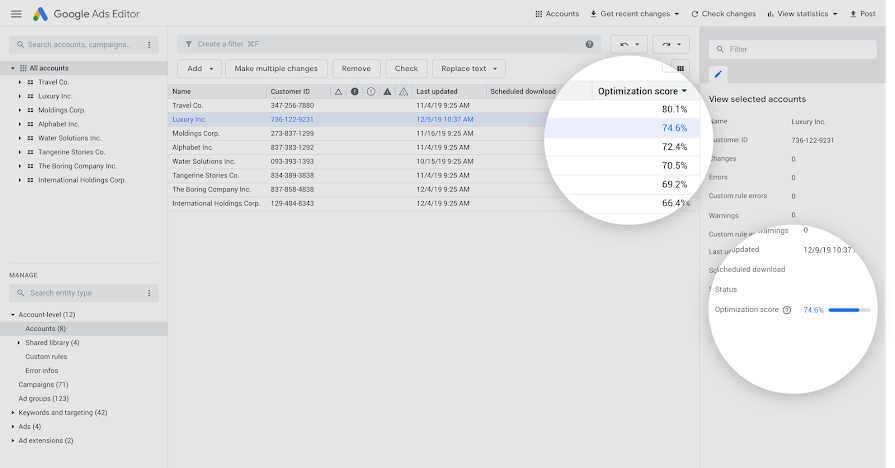Screen dimensions: 895x468
Task: Sort by Scheduled download column
Action: tap(523, 91)
